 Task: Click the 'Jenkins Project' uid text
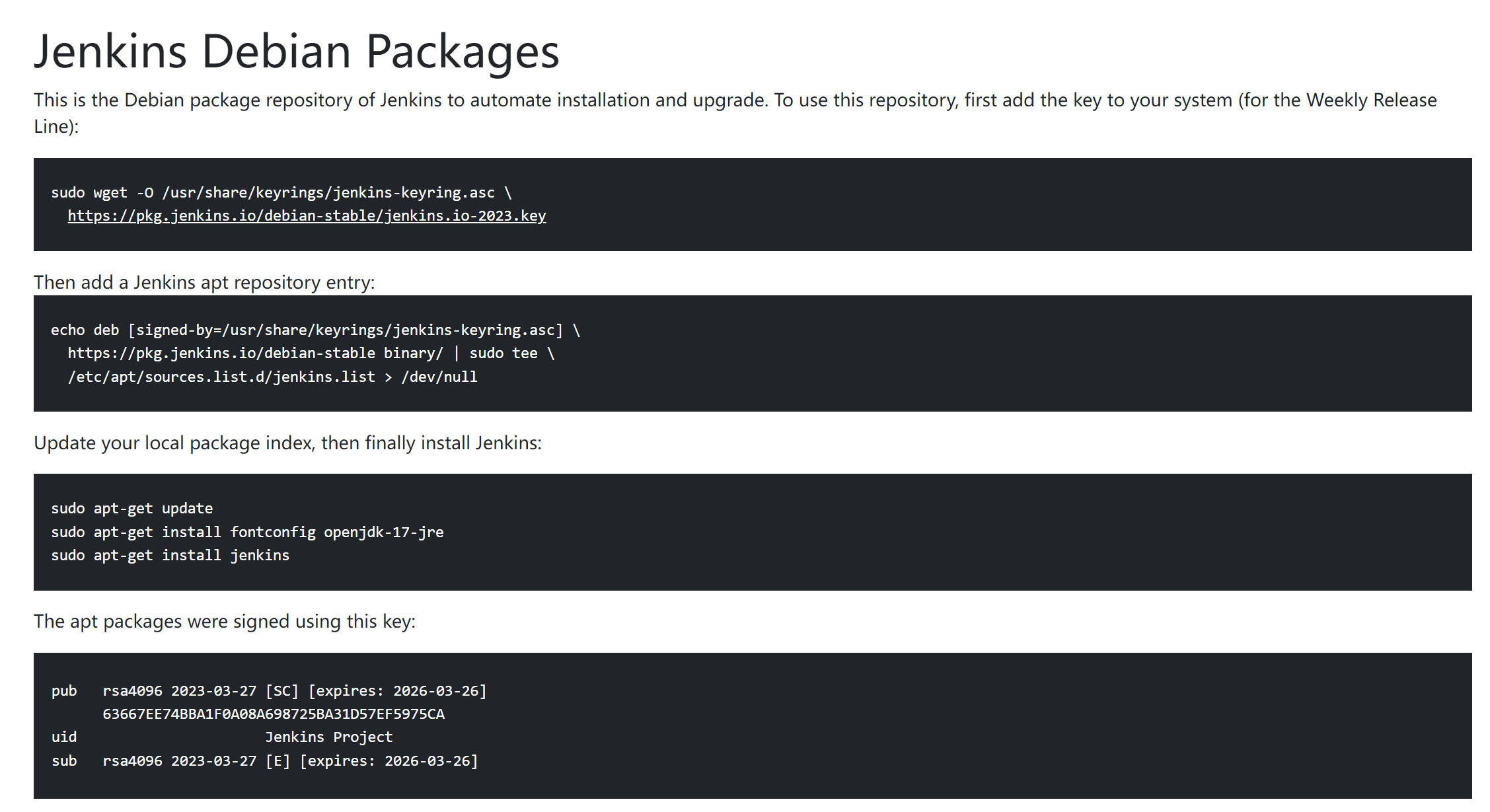pyautogui.click(x=329, y=737)
